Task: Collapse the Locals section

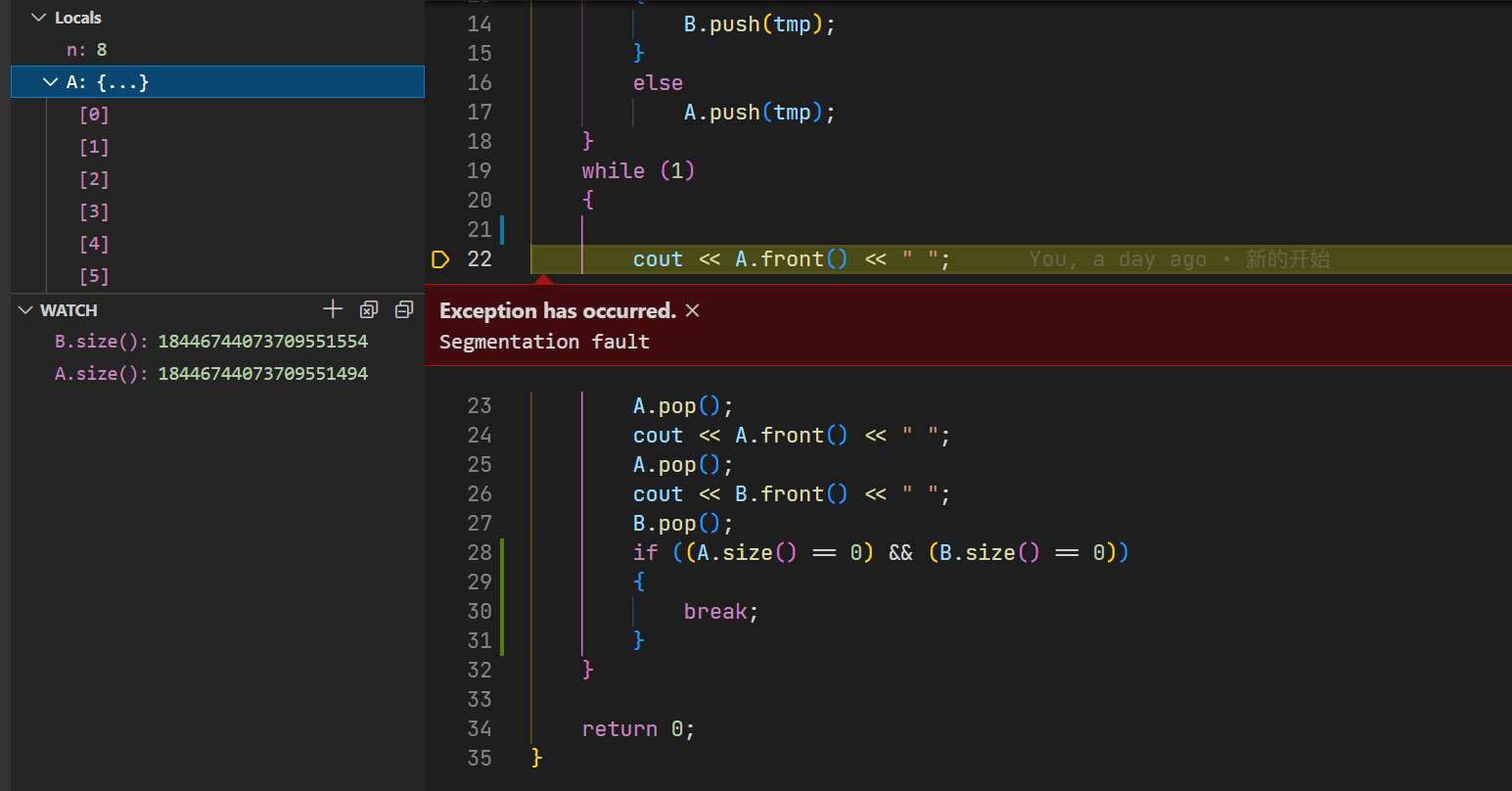Action: (x=39, y=18)
